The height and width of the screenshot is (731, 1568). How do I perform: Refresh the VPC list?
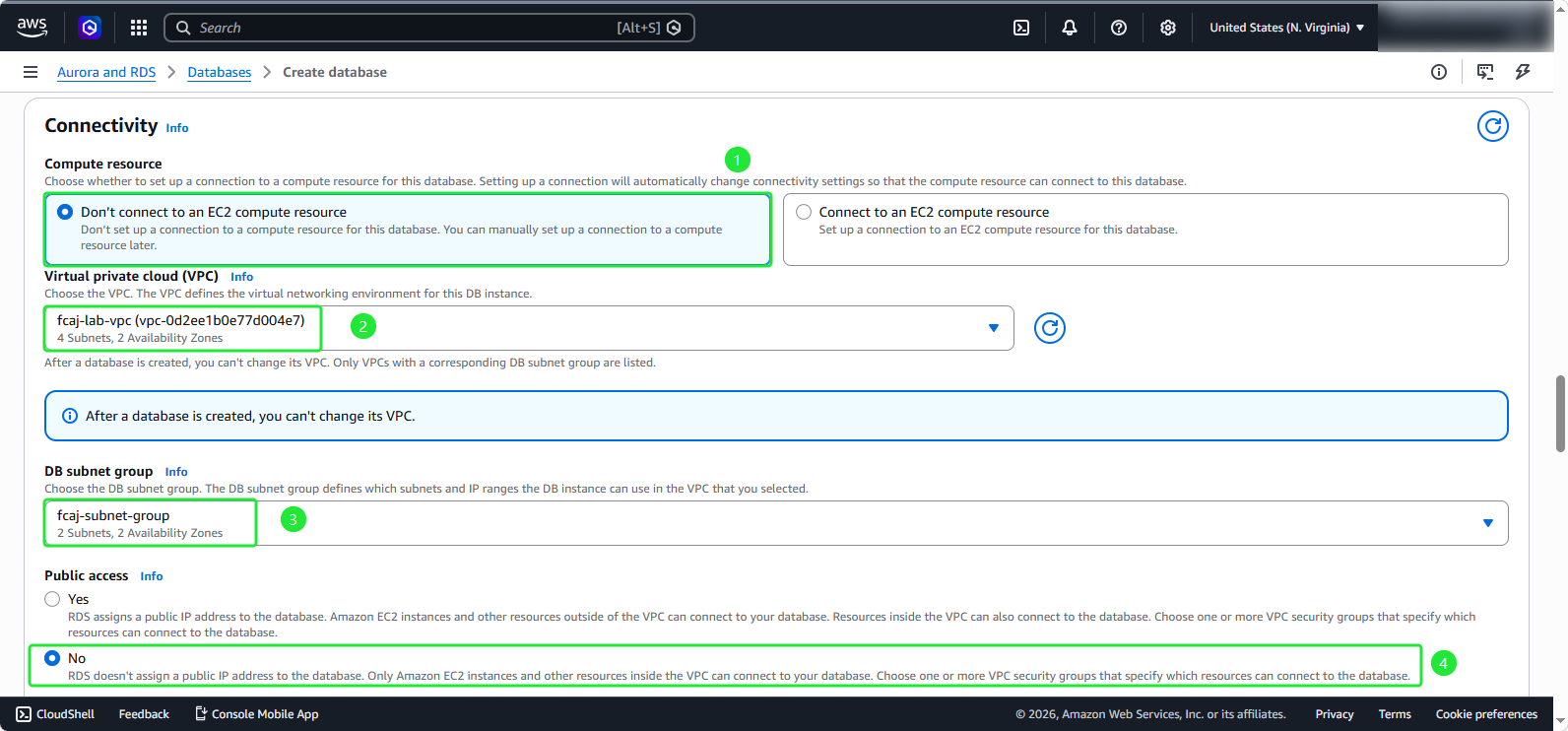(1050, 328)
